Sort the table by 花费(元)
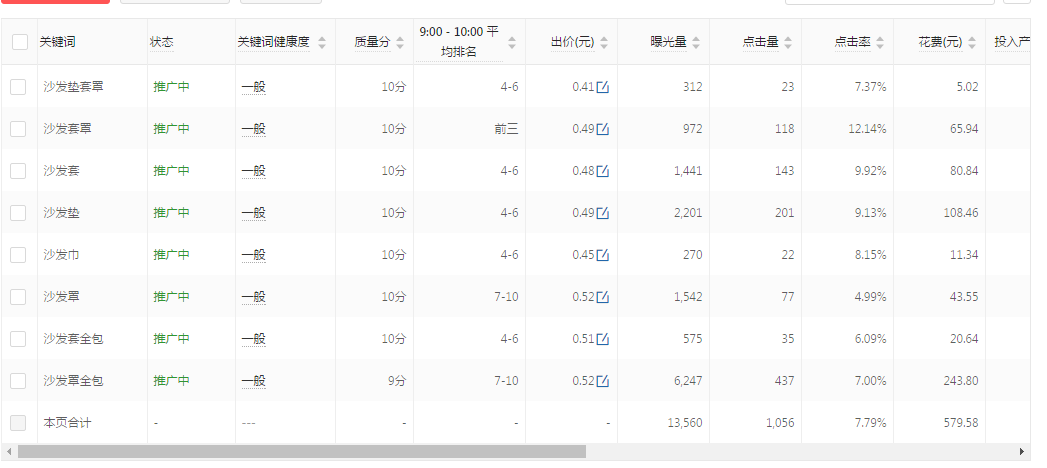This screenshot has width=1047, height=468. click(x=972, y=43)
